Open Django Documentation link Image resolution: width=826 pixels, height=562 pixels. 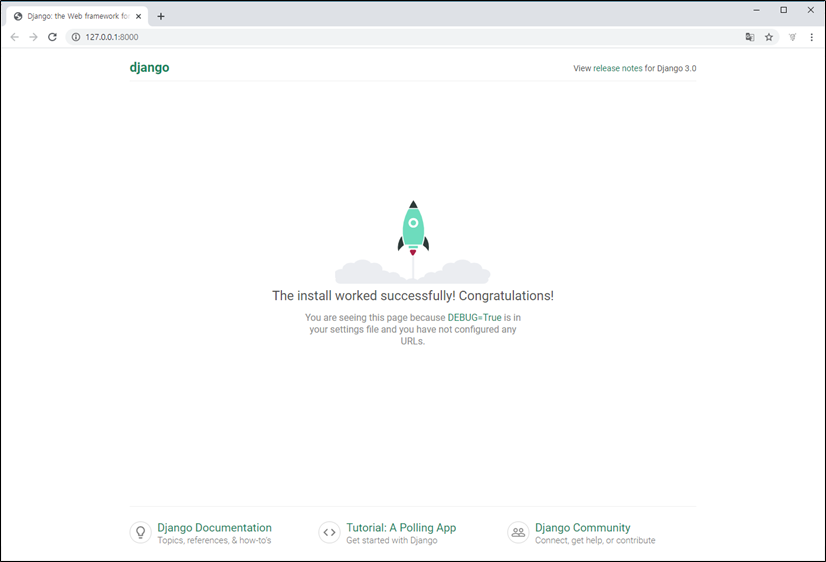pyautogui.click(x=214, y=528)
